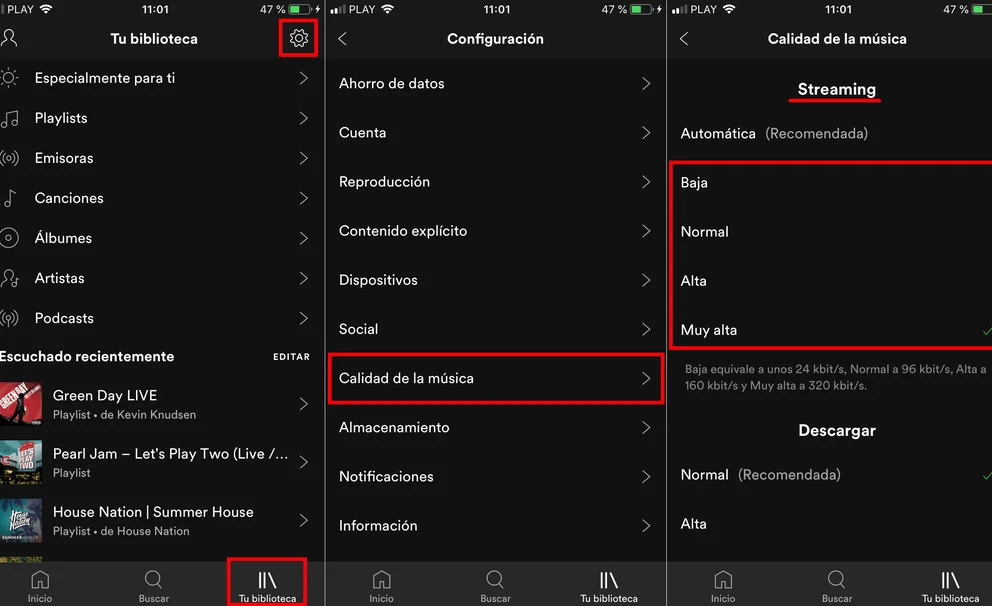
Task: Tap the Buscar icon in the first screen
Action: (154, 579)
